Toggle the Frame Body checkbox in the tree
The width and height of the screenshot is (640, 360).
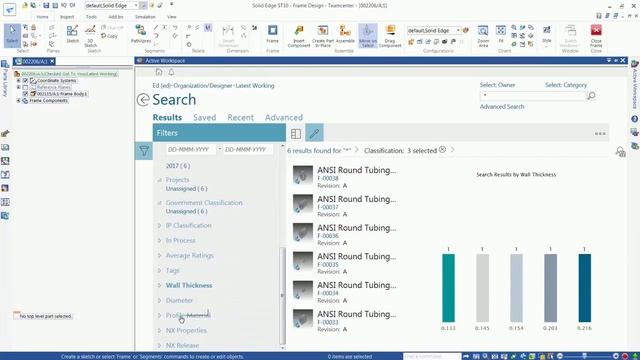pos(25,93)
